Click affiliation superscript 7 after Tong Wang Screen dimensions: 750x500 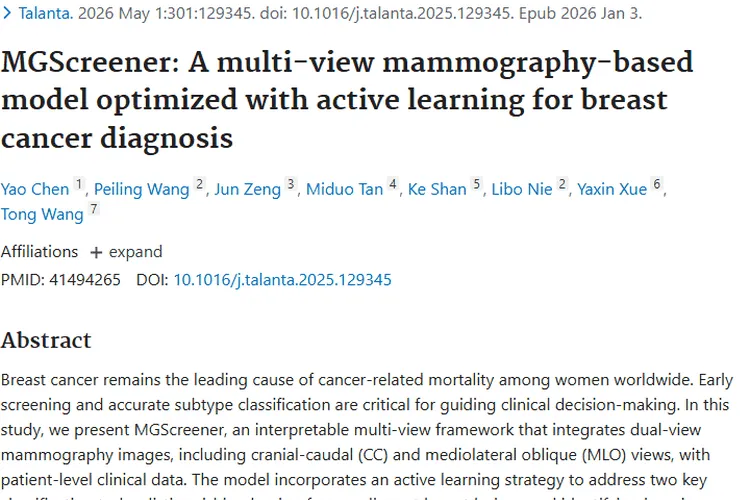[94, 210]
